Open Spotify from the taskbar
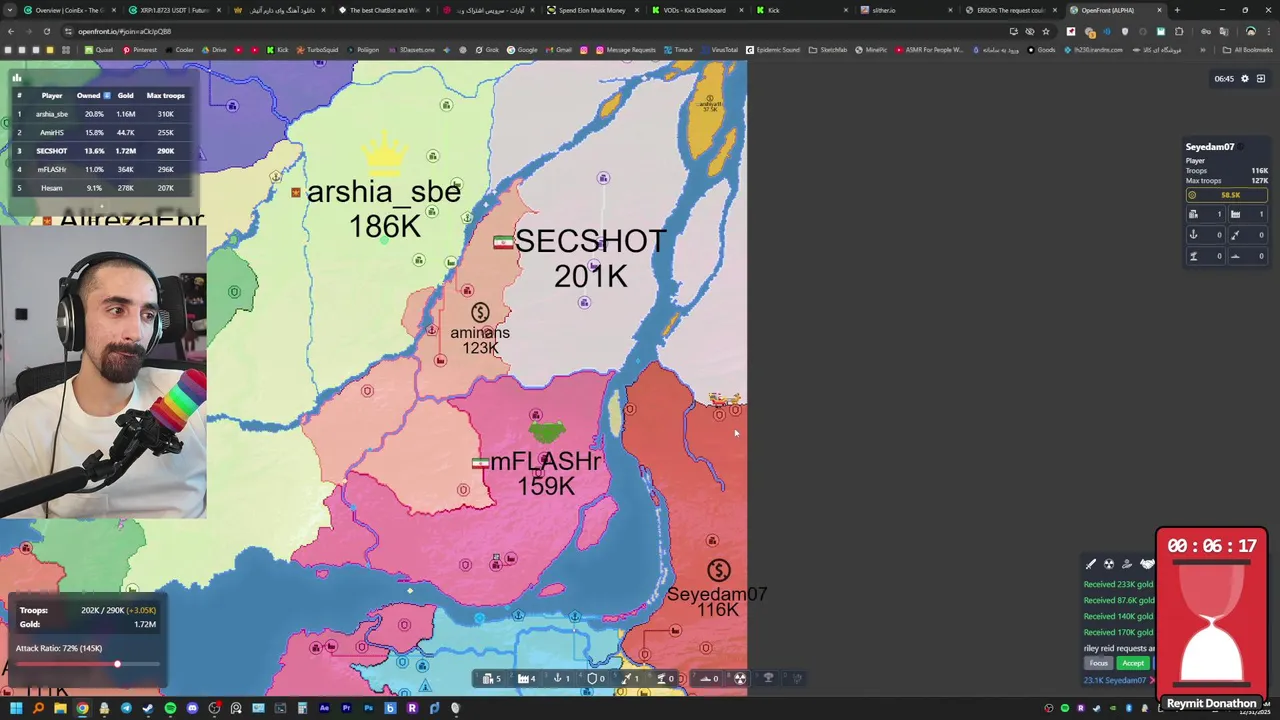Screen dimensions: 1280x720 [x=170, y=708]
